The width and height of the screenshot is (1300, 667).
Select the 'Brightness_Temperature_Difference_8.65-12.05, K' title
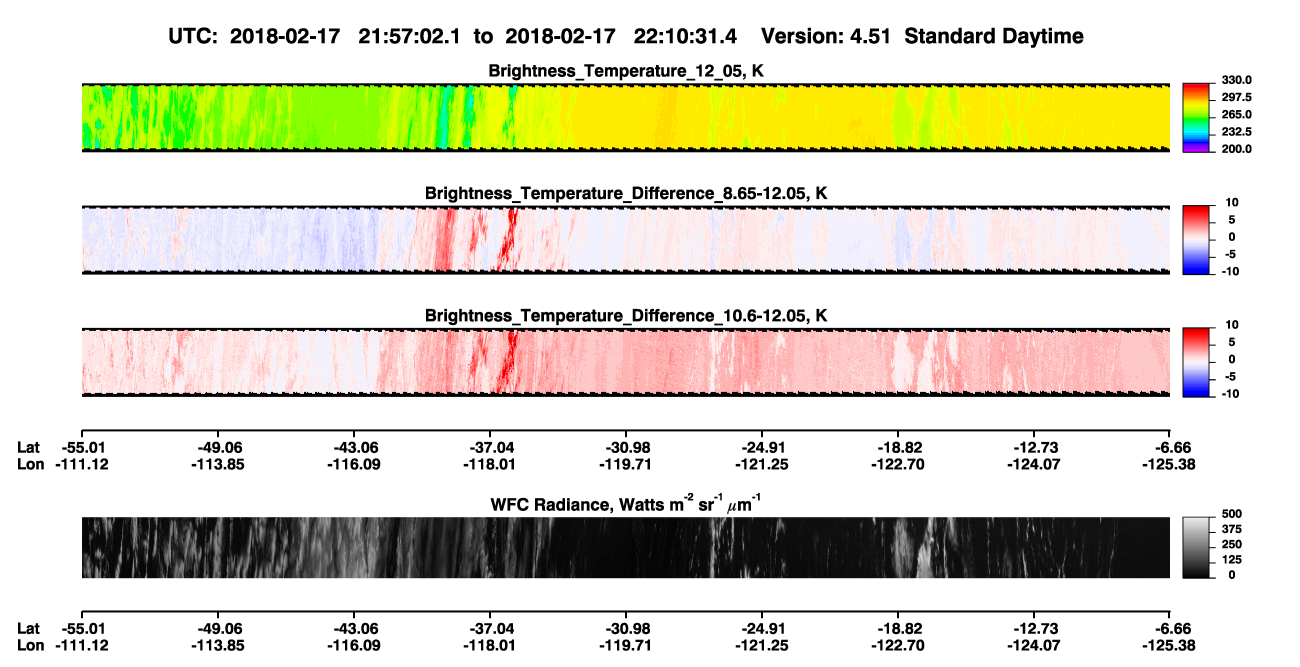pyautogui.click(x=626, y=193)
